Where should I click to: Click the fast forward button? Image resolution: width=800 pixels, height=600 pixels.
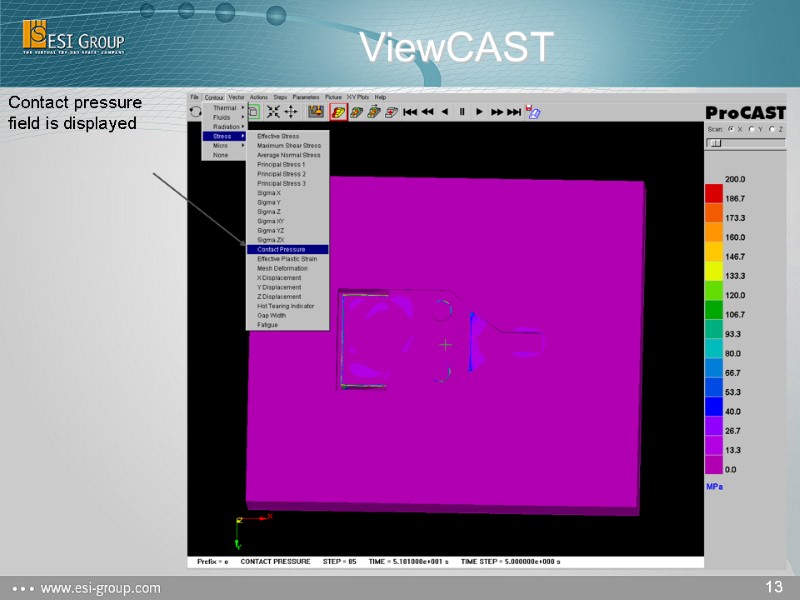pyautogui.click(x=496, y=112)
